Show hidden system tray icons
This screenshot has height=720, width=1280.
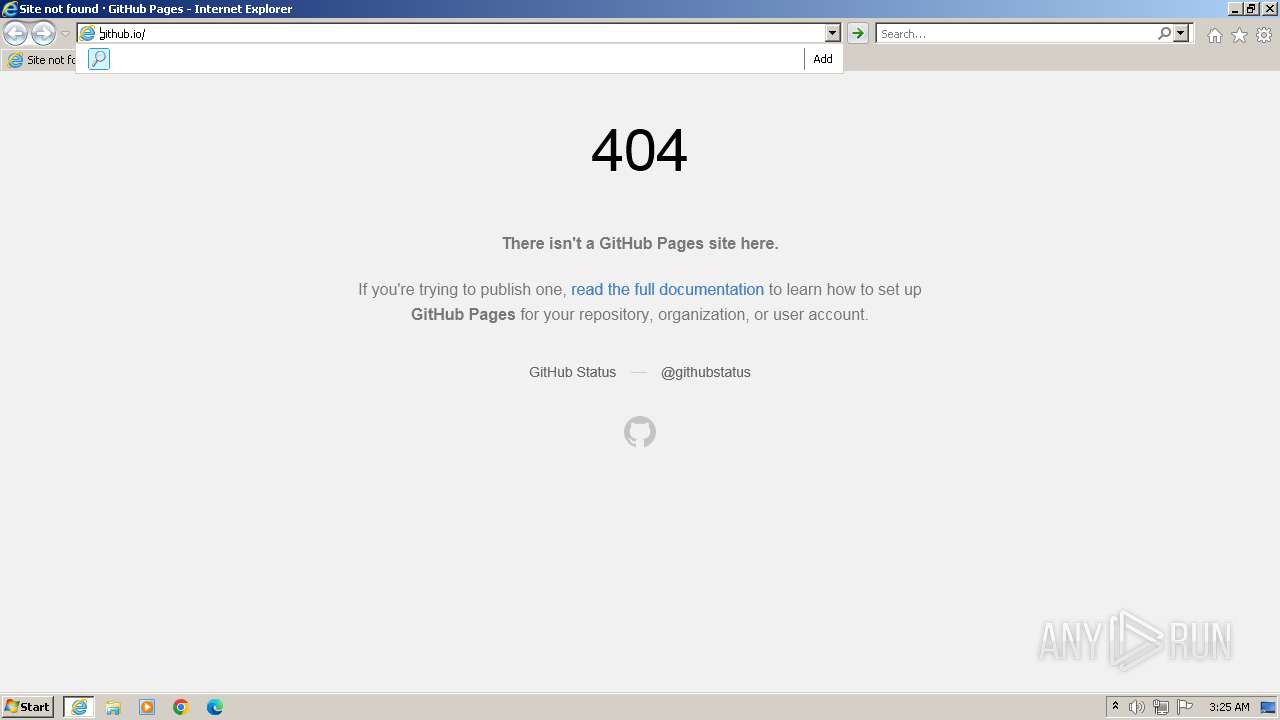pos(1116,707)
